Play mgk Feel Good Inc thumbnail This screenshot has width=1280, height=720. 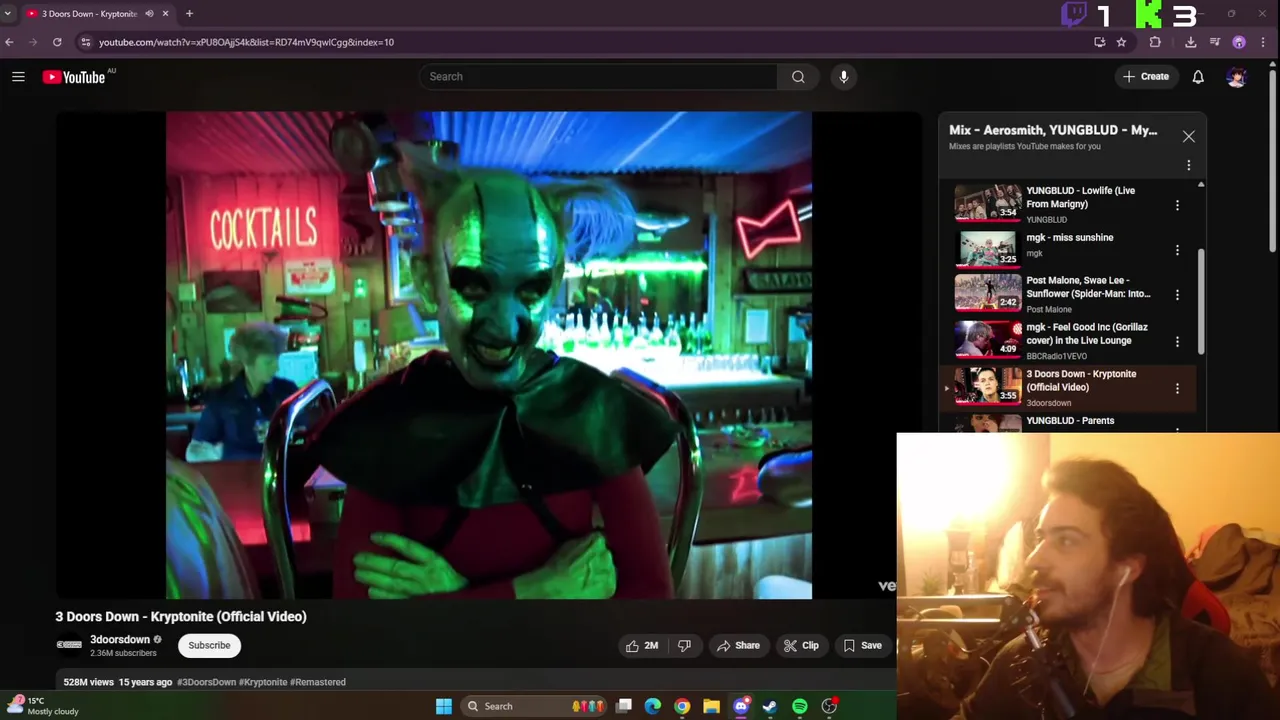click(988, 339)
